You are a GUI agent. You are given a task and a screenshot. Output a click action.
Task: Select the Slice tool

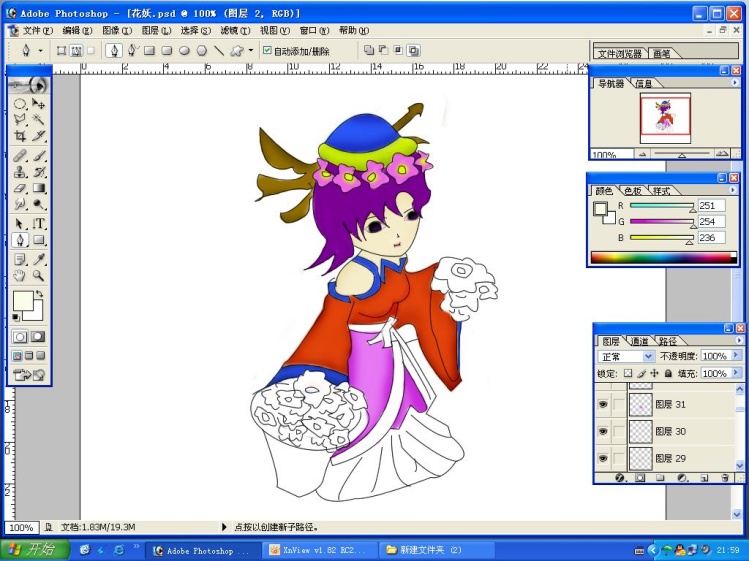coord(38,136)
